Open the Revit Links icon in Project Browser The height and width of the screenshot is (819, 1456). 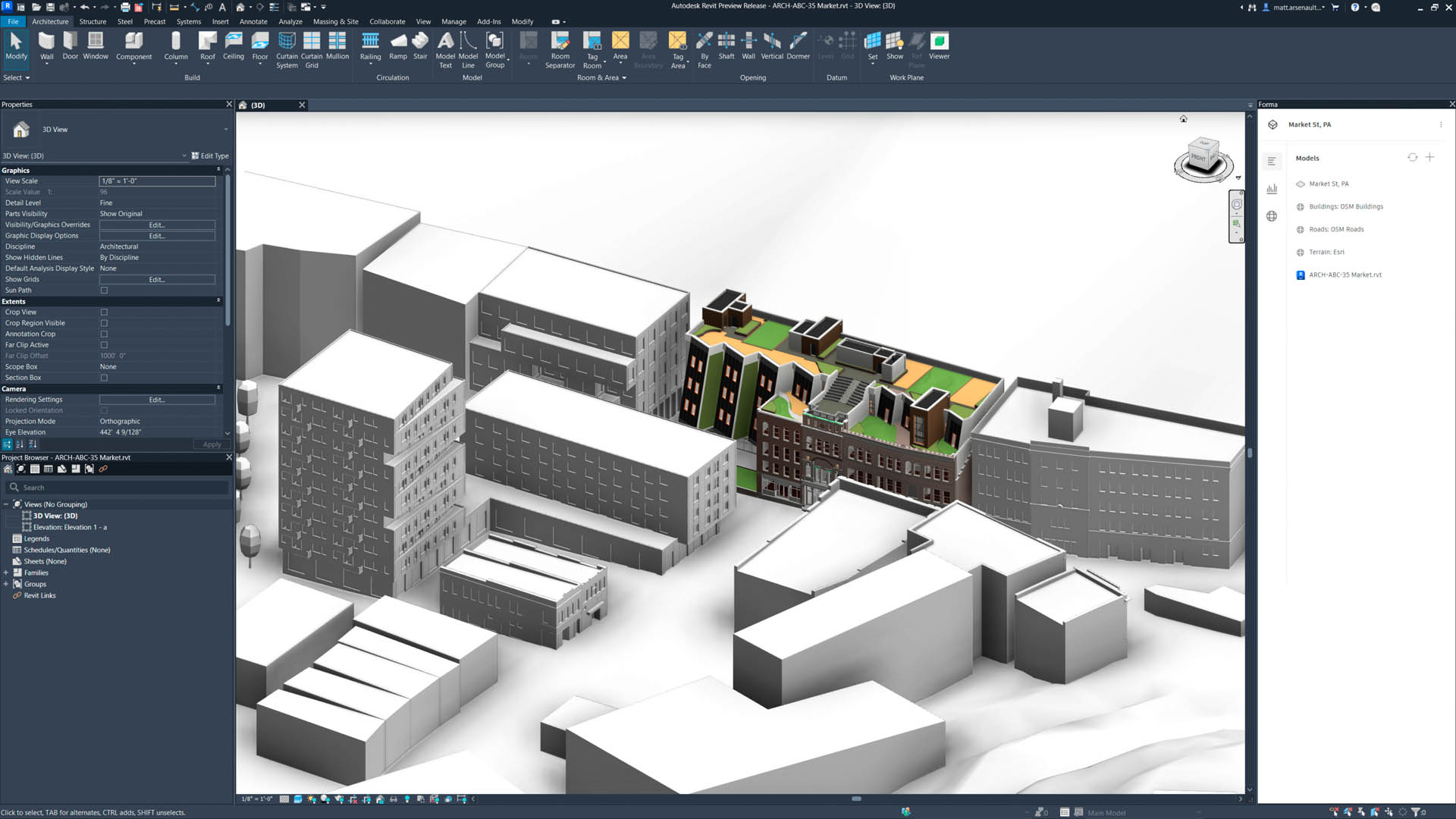pyautogui.click(x=103, y=469)
